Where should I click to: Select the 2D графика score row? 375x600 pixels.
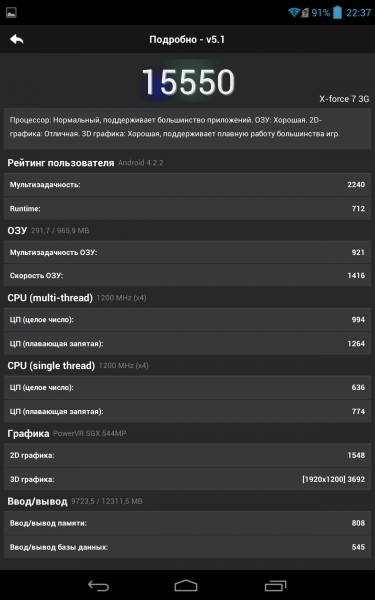tap(188, 455)
